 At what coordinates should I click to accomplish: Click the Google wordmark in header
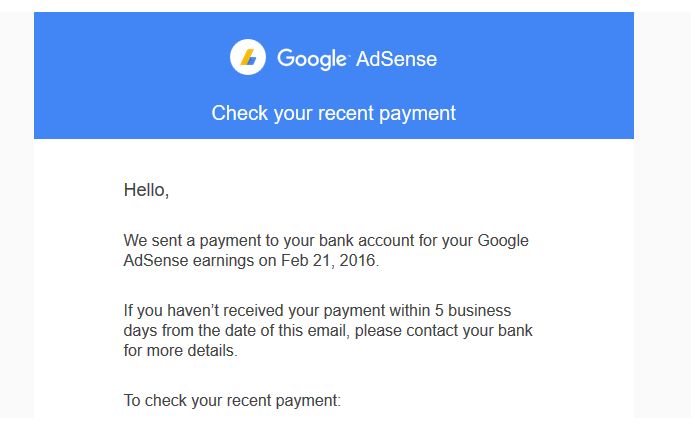click(x=312, y=59)
